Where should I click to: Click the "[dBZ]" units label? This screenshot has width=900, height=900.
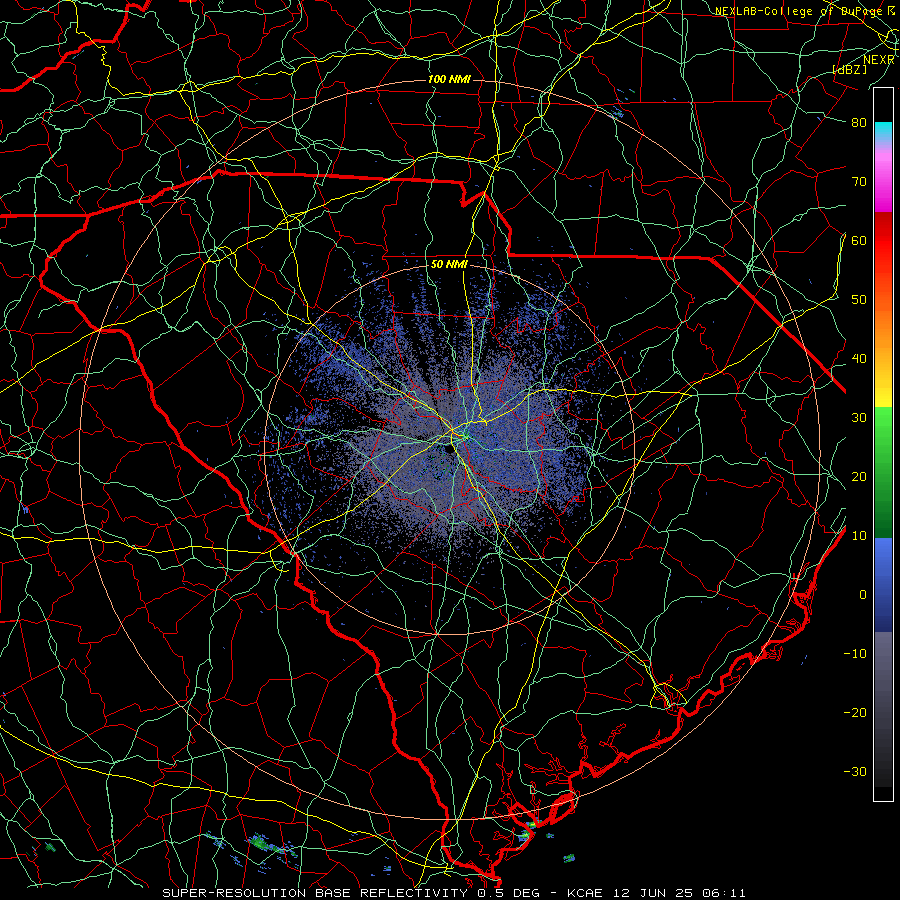point(849,70)
